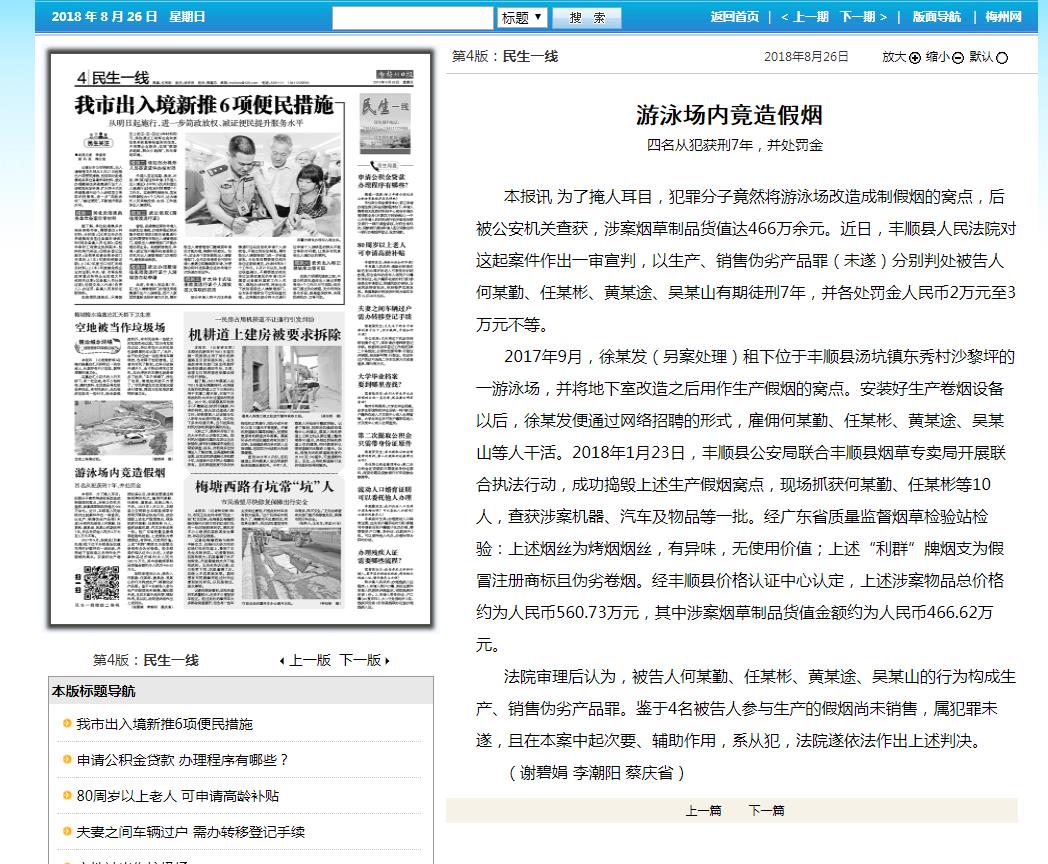Click the 缩小 shrink text label
The image size is (1048, 864).
[x=938, y=57]
